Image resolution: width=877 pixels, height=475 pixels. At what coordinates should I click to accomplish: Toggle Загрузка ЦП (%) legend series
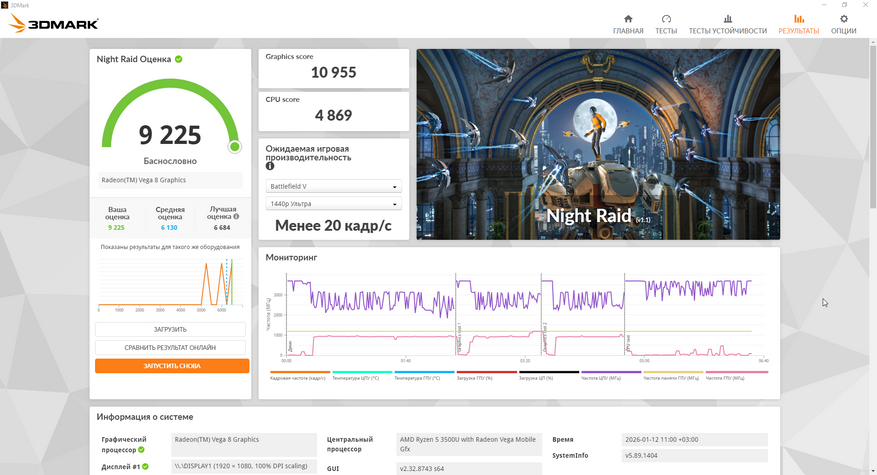click(x=548, y=375)
